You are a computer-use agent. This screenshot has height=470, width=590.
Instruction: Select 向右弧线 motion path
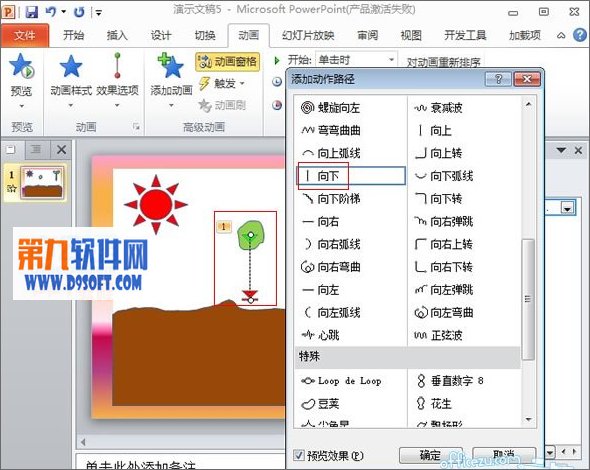click(x=331, y=244)
